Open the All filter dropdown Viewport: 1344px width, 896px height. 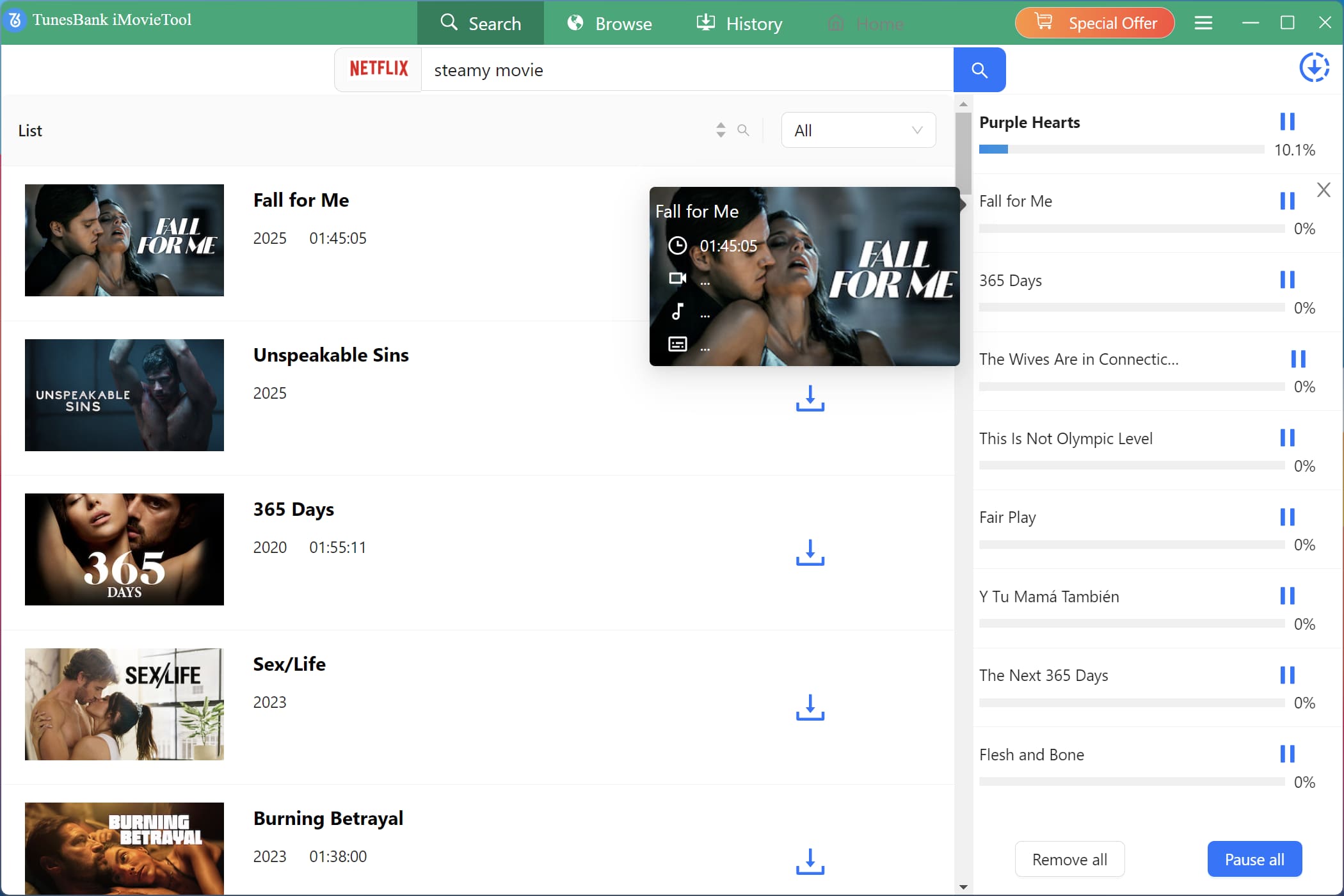[x=858, y=131]
